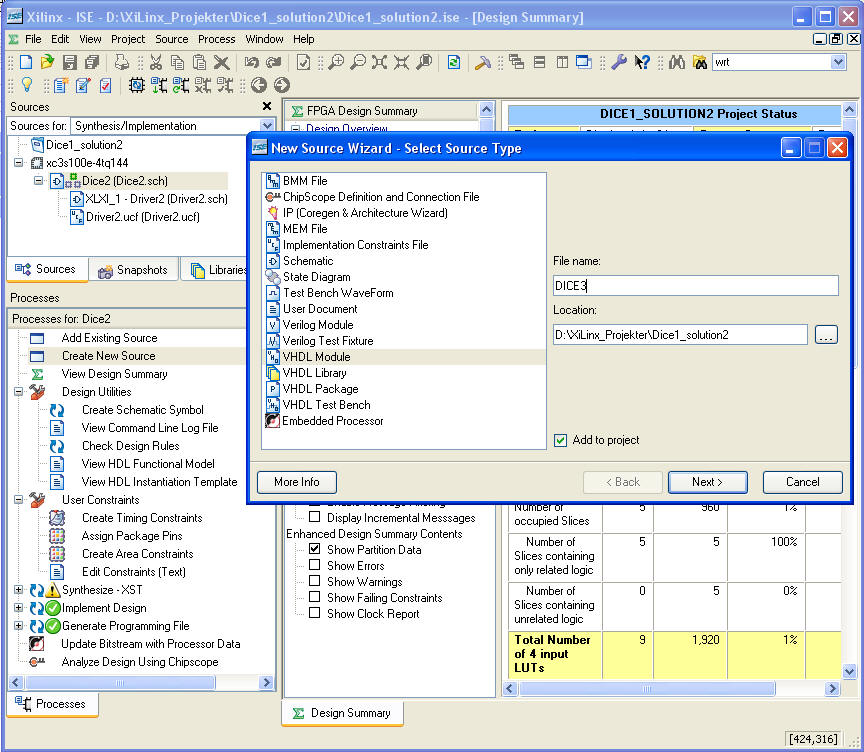Click the project status table horizontal scrollbar

click(x=647, y=689)
